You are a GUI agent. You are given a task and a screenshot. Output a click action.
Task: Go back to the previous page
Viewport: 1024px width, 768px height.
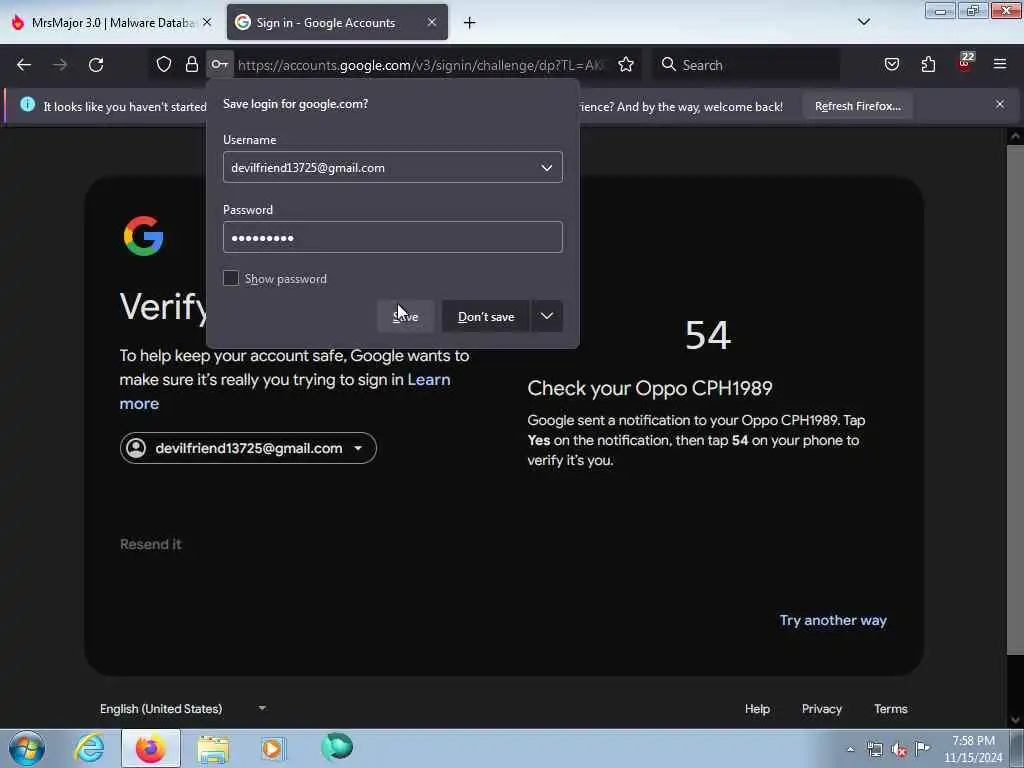pos(24,65)
